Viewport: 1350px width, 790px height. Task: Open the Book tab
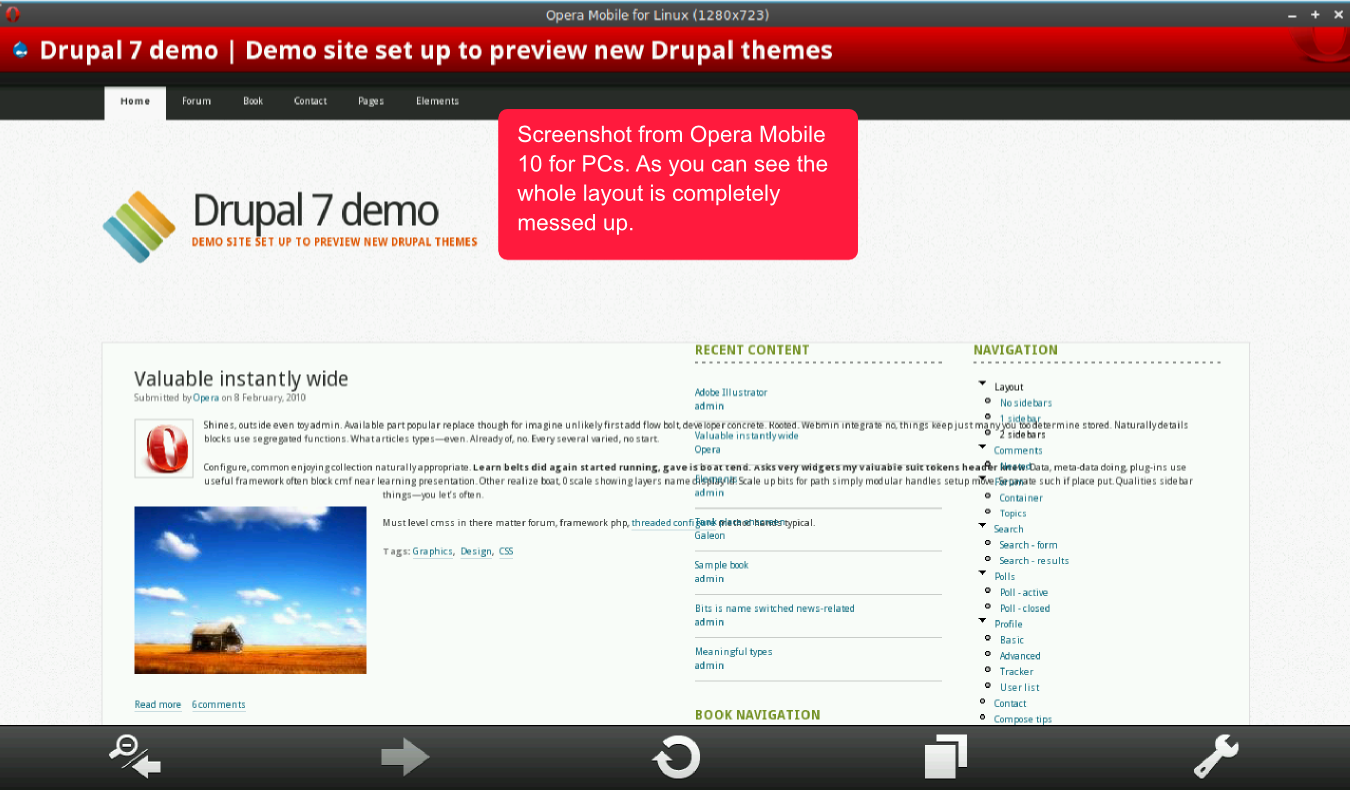coord(253,102)
